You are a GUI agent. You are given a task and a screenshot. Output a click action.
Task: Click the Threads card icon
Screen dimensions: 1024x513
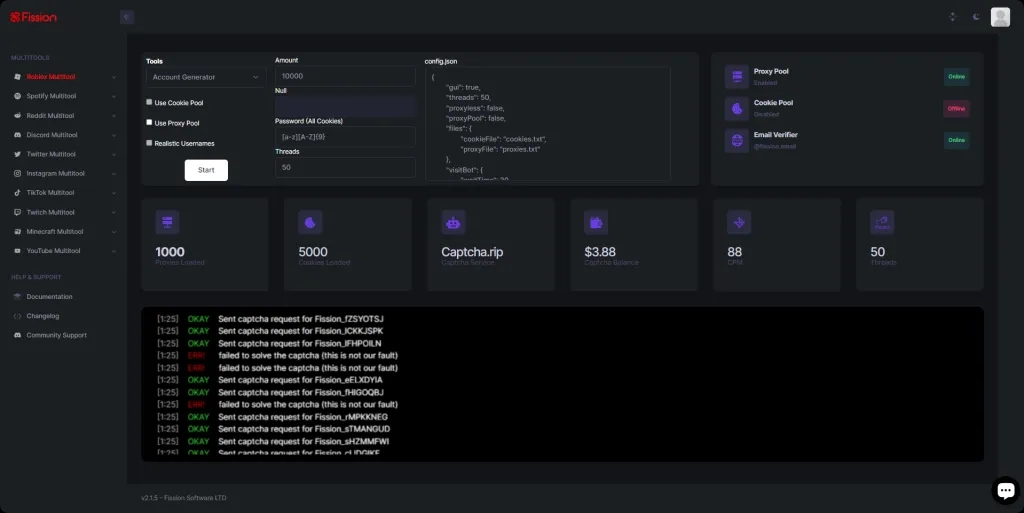click(882, 222)
